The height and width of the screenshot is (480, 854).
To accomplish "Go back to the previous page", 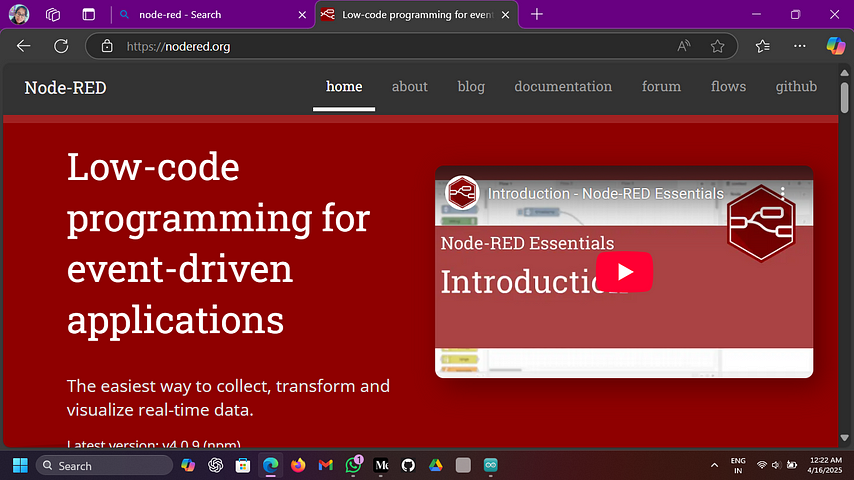I will [23, 46].
